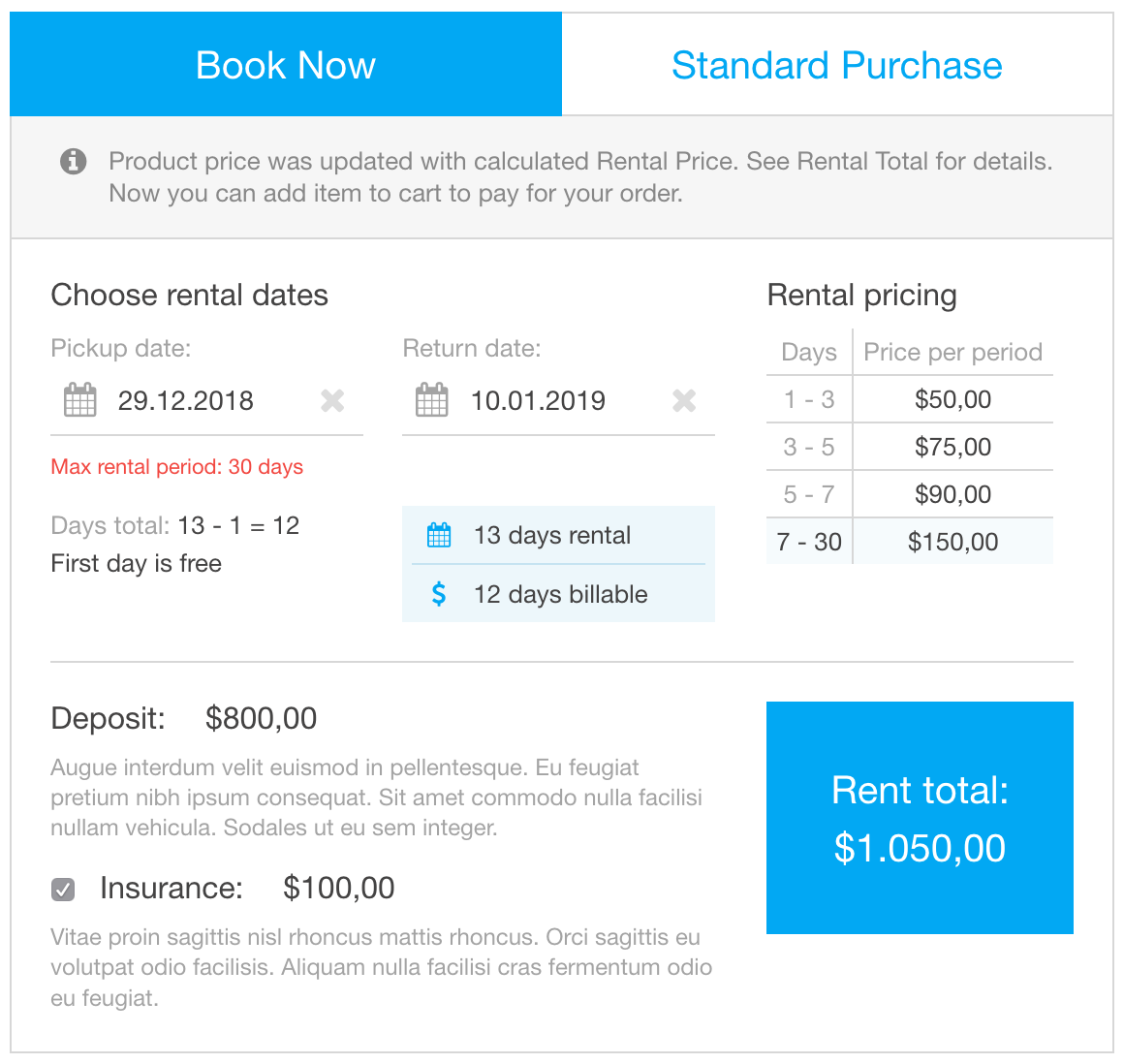Clear the return date with the X icon
The width and height of the screenshot is (1124, 1064).
coord(683,400)
